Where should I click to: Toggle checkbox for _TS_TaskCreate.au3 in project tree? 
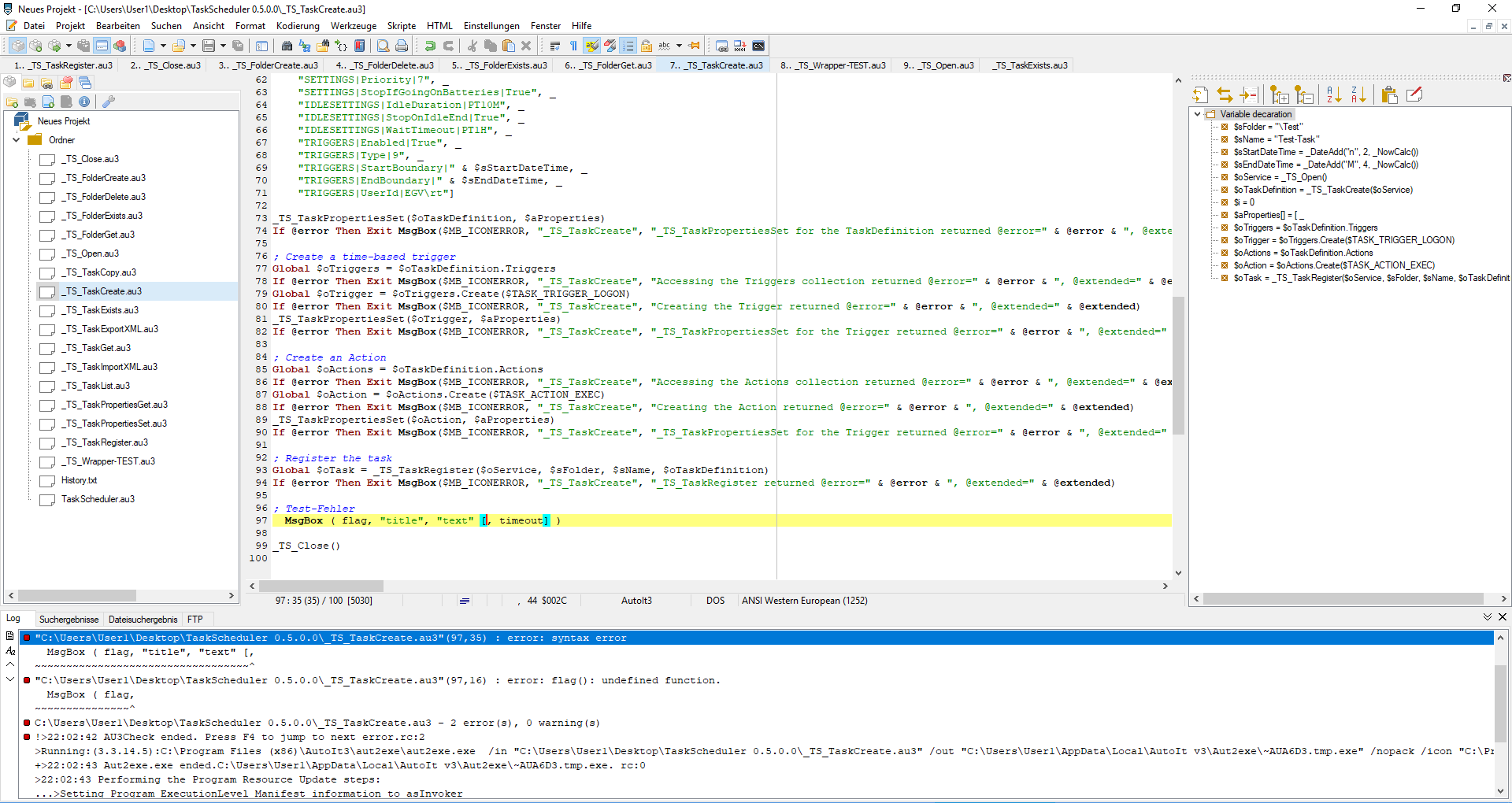47,292
